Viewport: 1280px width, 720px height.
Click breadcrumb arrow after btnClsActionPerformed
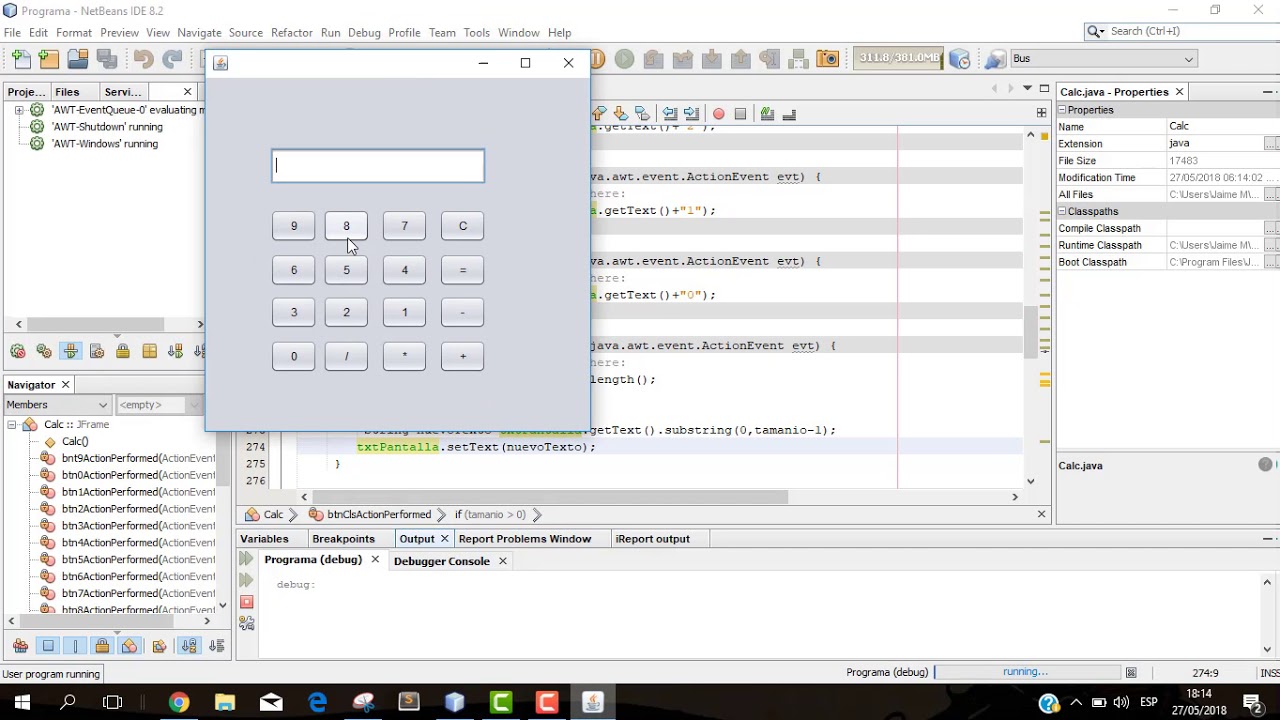pos(441,515)
